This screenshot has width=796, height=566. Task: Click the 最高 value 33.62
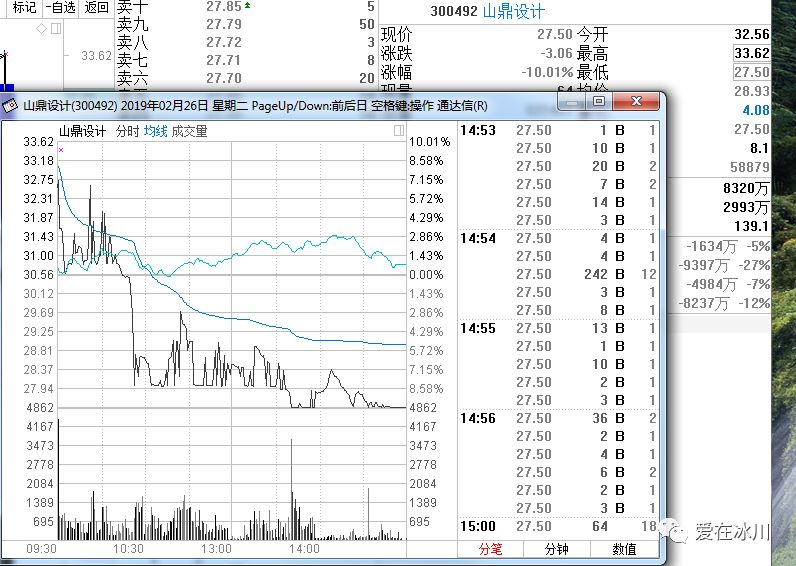tap(752, 53)
